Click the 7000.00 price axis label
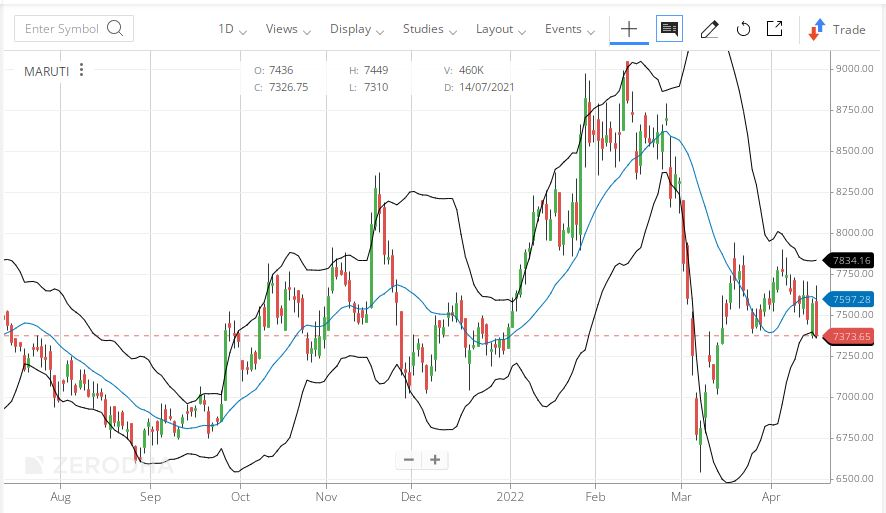This screenshot has width=886, height=513. [855, 396]
